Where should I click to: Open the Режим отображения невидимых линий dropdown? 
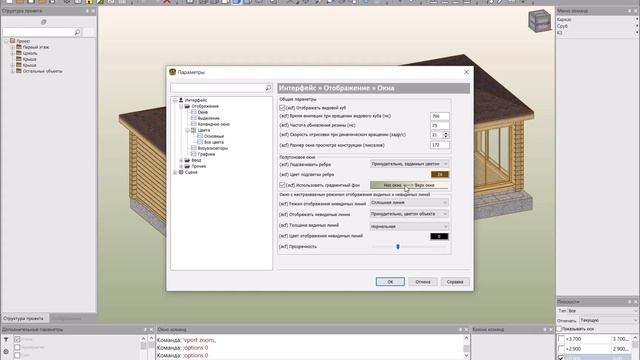[x=409, y=203]
